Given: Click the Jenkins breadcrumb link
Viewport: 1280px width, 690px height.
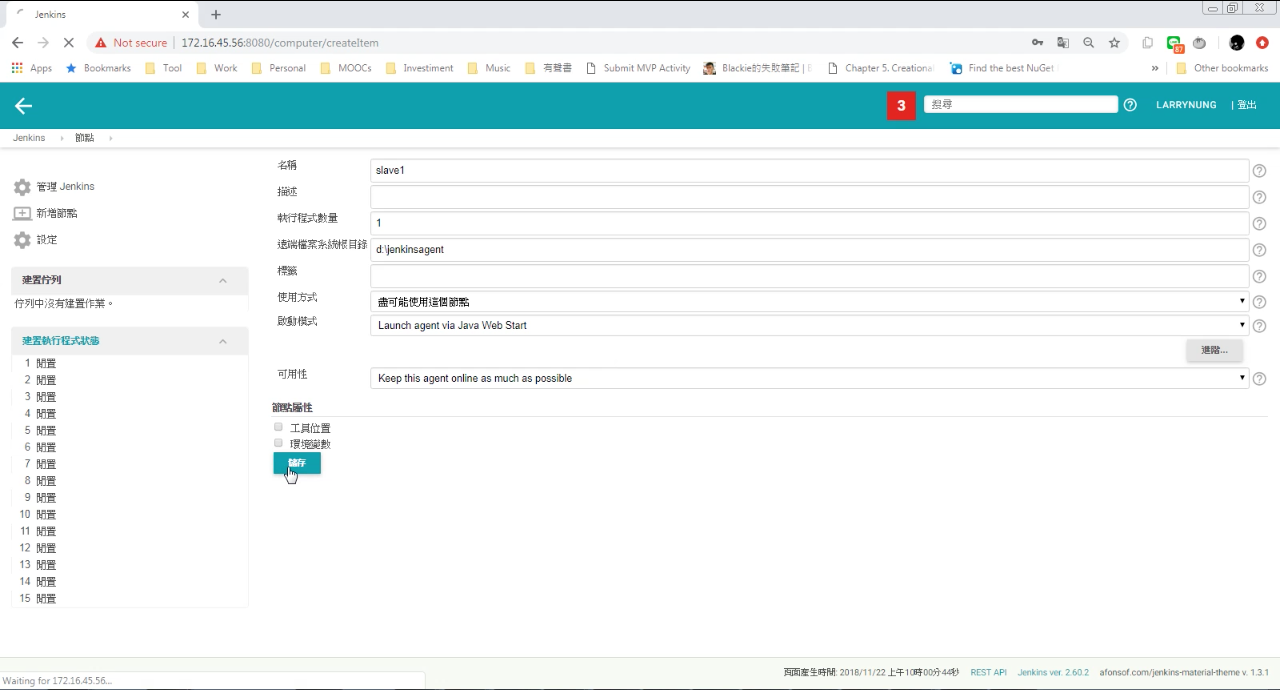Looking at the screenshot, I should (x=29, y=138).
